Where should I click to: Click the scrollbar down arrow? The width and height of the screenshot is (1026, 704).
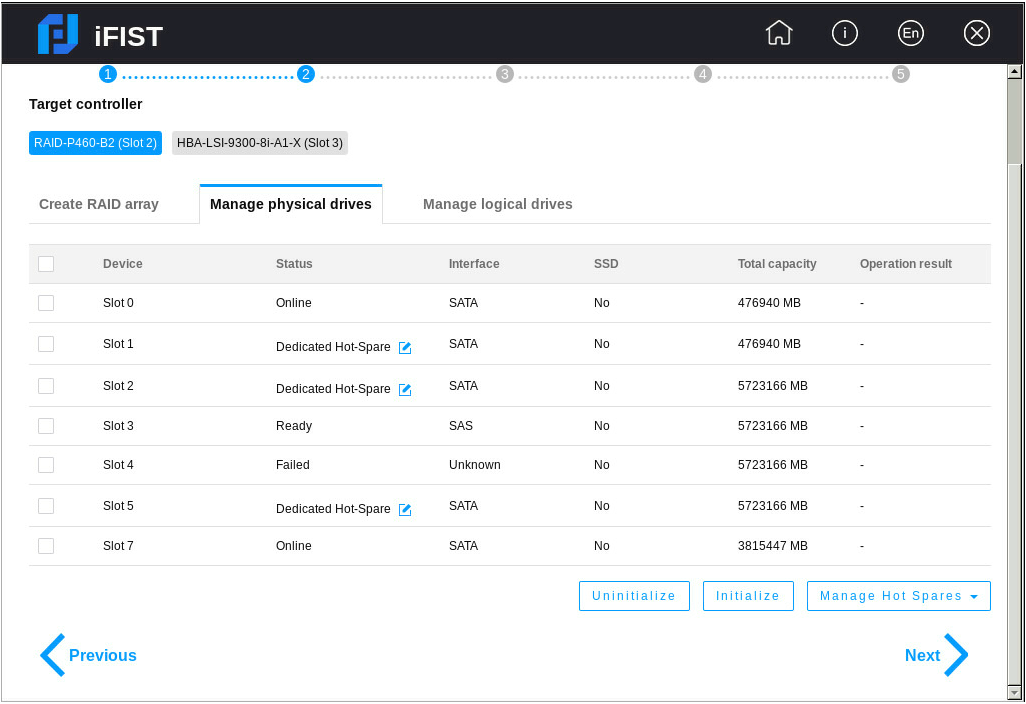[x=1015, y=692]
